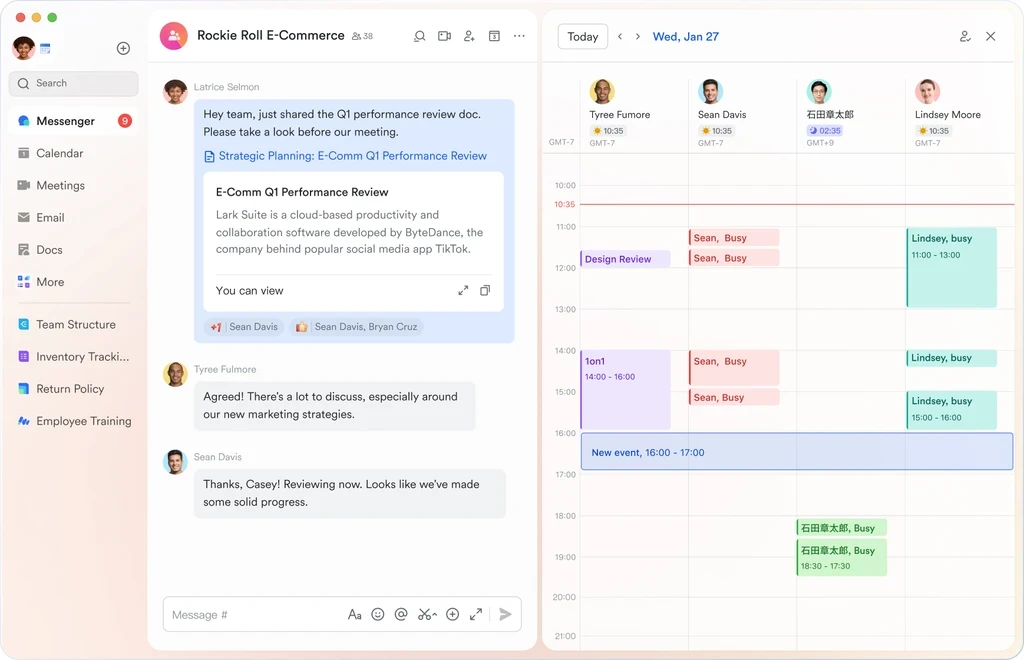Insert an emoji into the message
Viewport: 1024px width, 660px height.
point(378,614)
